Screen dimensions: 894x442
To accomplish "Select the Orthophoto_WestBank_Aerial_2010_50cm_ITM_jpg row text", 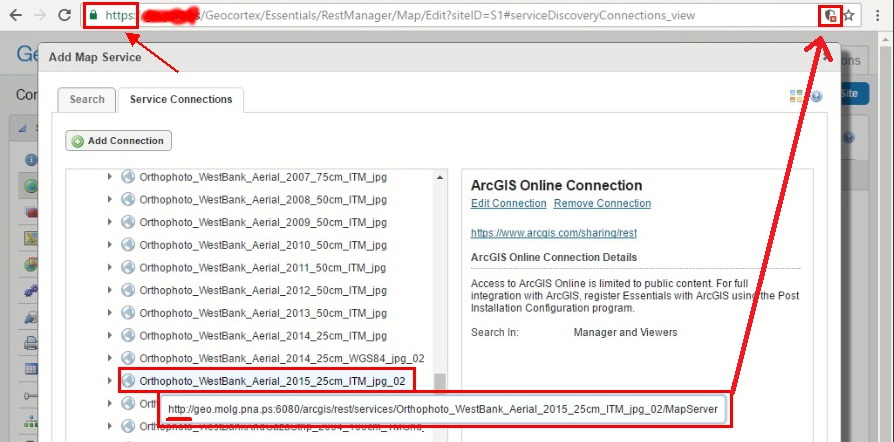I will click(263, 245).
